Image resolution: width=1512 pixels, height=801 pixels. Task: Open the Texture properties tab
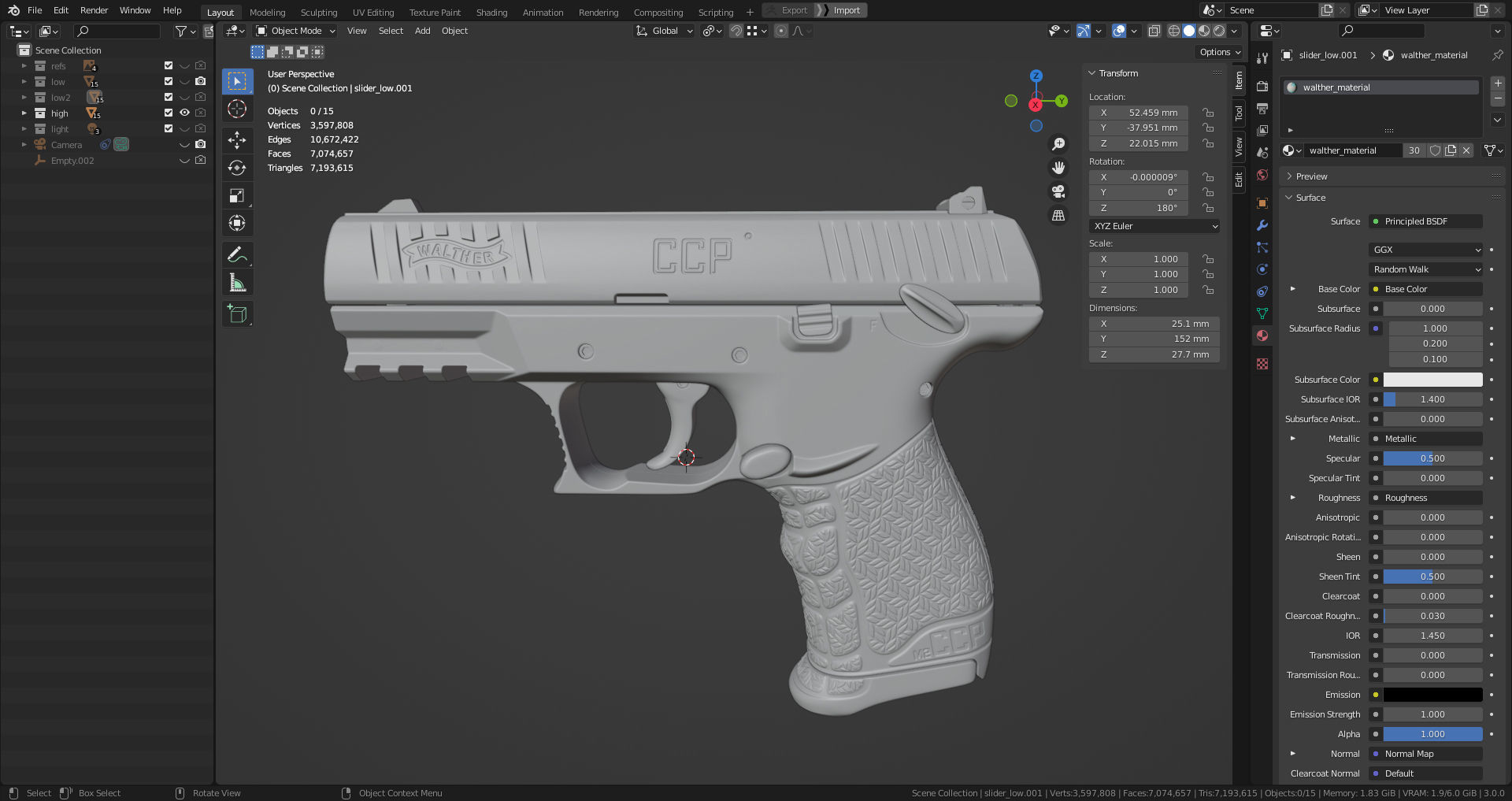(1262, 364)
